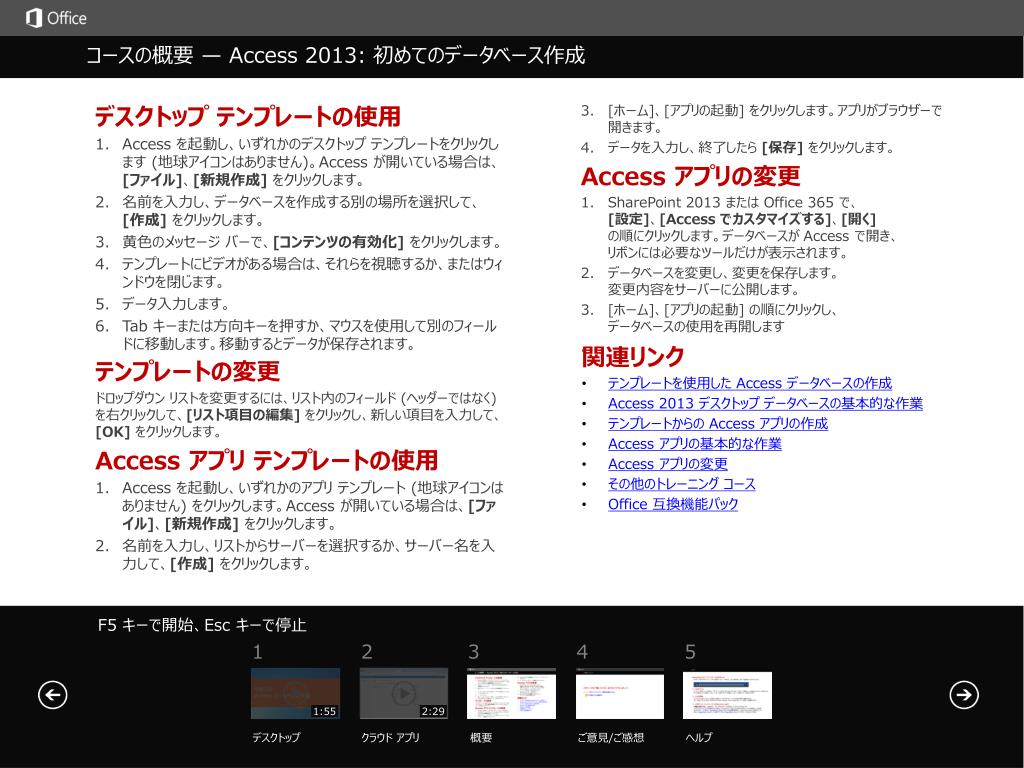Viewport: 1024px width, 768px height.
Task: Click step text データを入力し、終了したら [保存]
Action: (x=750, y=148)
